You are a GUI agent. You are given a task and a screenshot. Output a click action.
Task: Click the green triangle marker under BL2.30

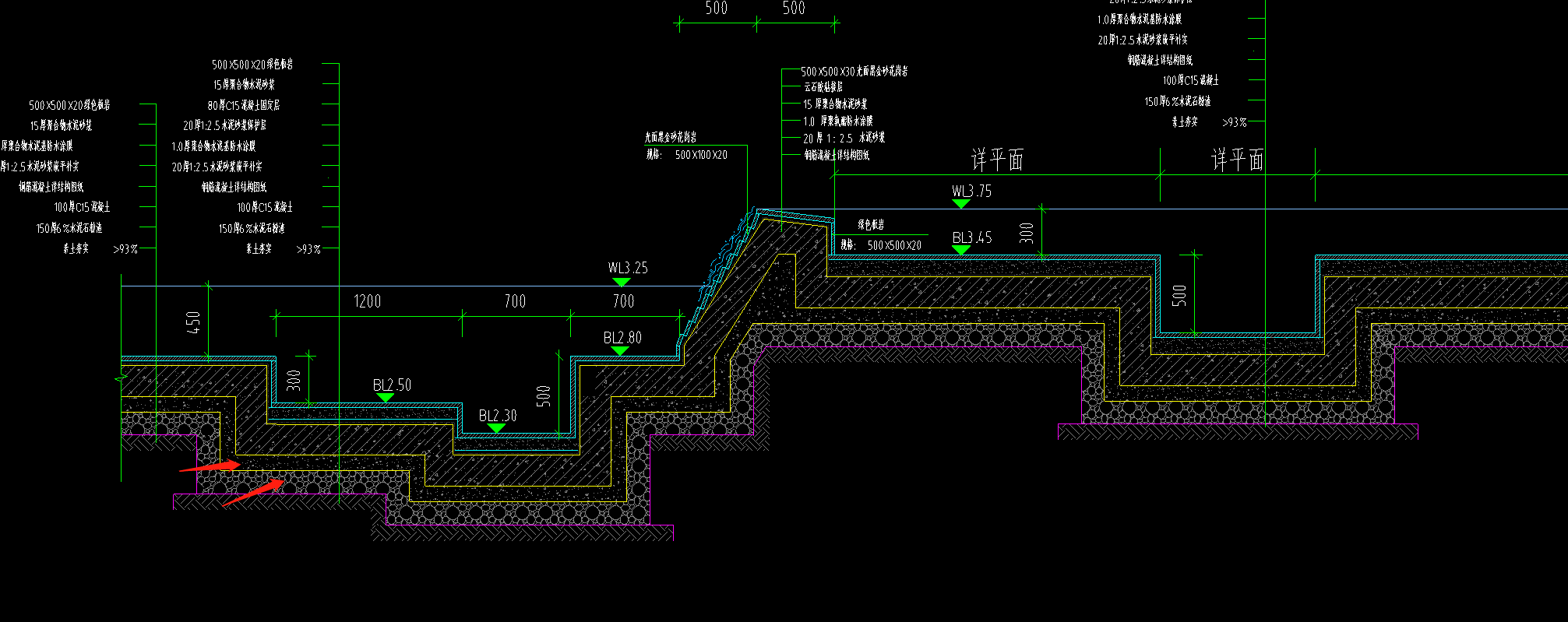(496, 428)
